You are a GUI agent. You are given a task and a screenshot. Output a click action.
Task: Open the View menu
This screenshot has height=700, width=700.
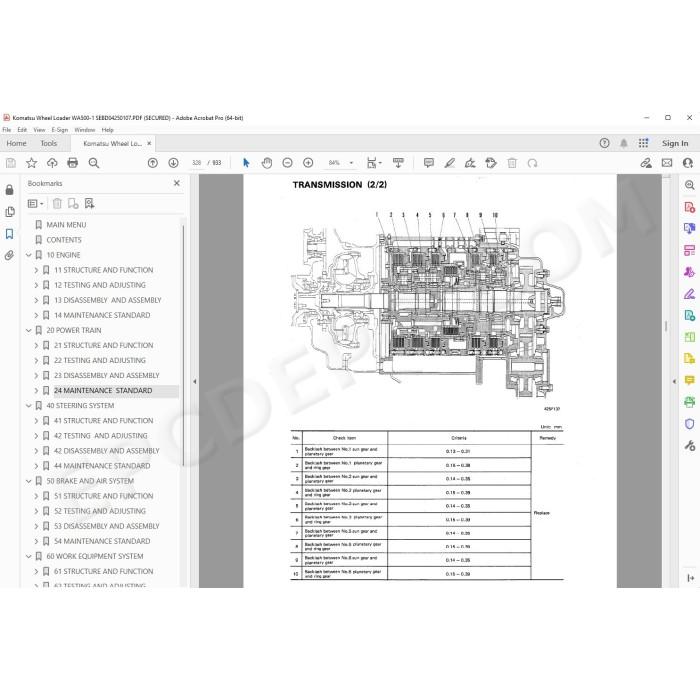(x=39, y=130)
